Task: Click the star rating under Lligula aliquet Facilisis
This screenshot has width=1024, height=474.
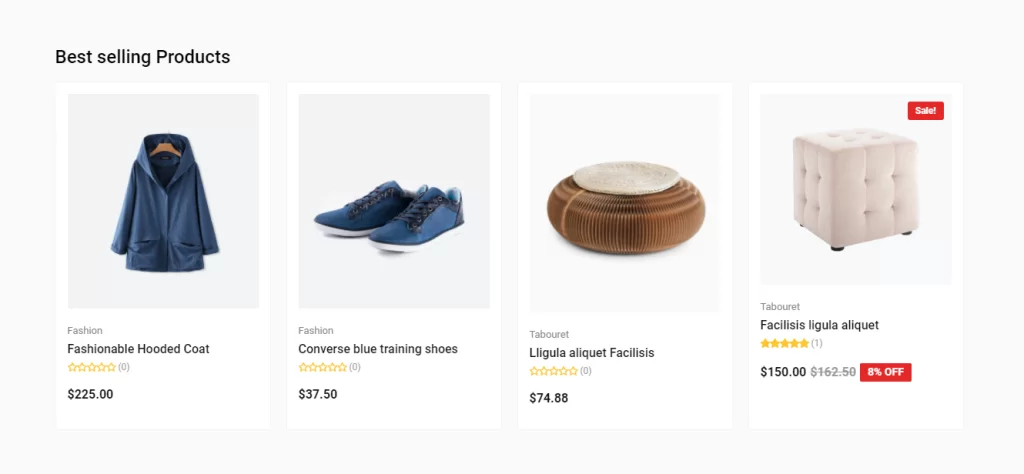Action: point(554,371)
